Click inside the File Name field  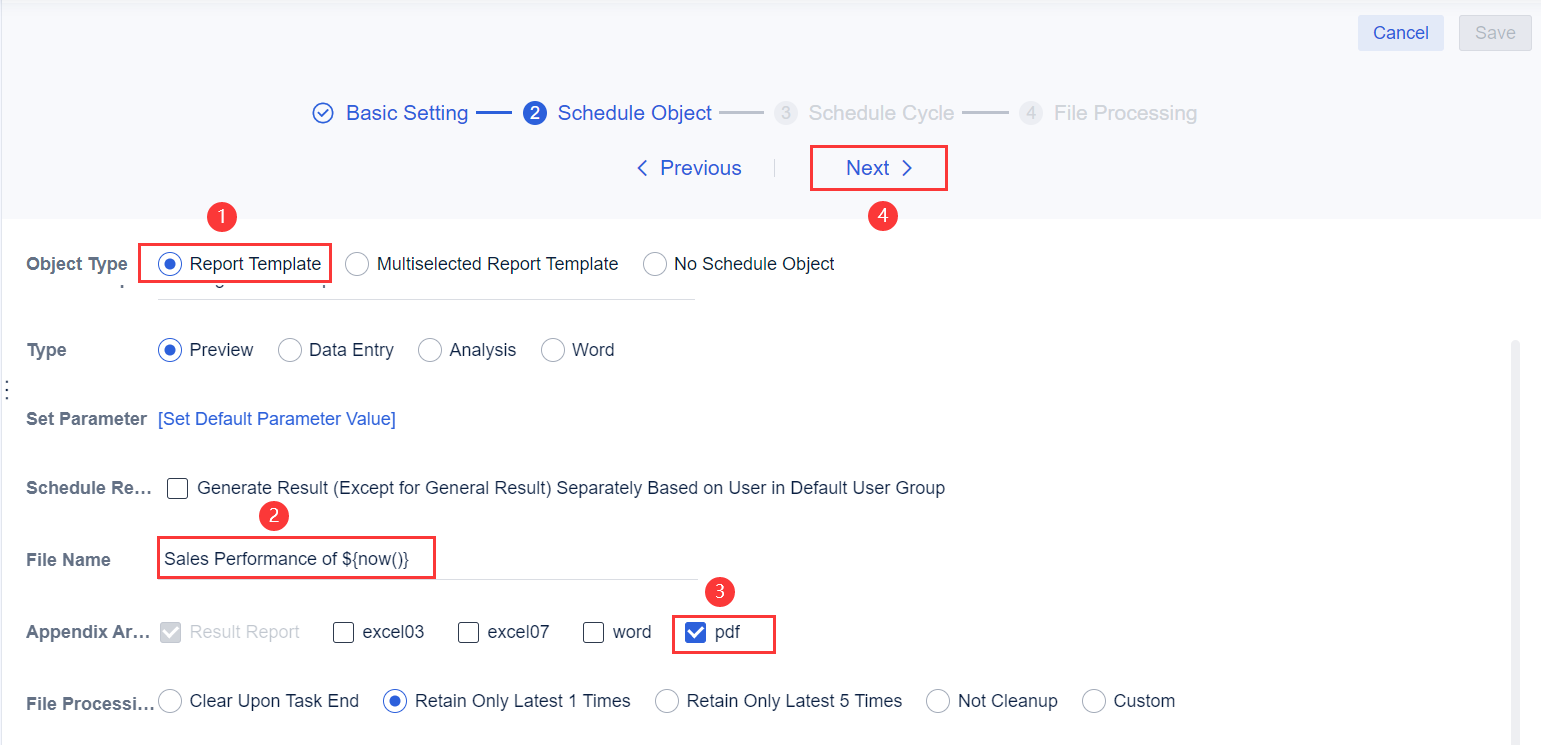tap(295, 558)
